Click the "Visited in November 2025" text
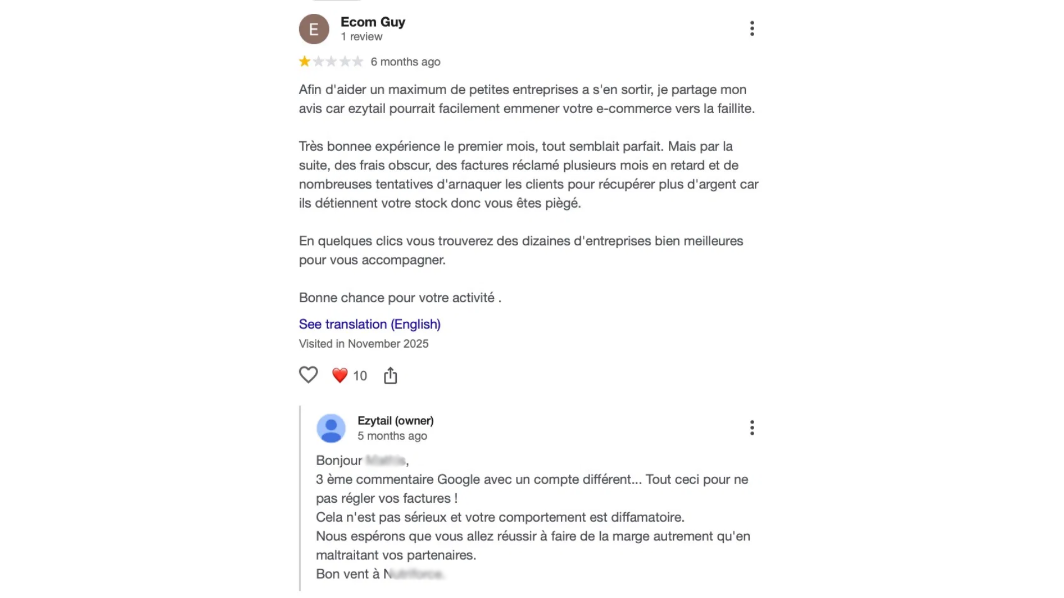The height and width of the screenshot is (598, 1064). point(364,344)
